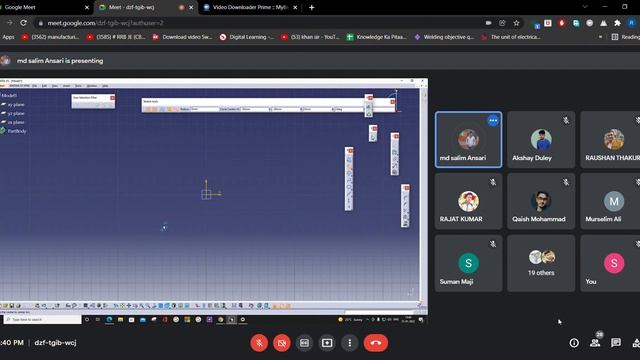Bookmark this page with star icon
The height and width of the screenshot is (360, 640).
(x=516, y=23)
